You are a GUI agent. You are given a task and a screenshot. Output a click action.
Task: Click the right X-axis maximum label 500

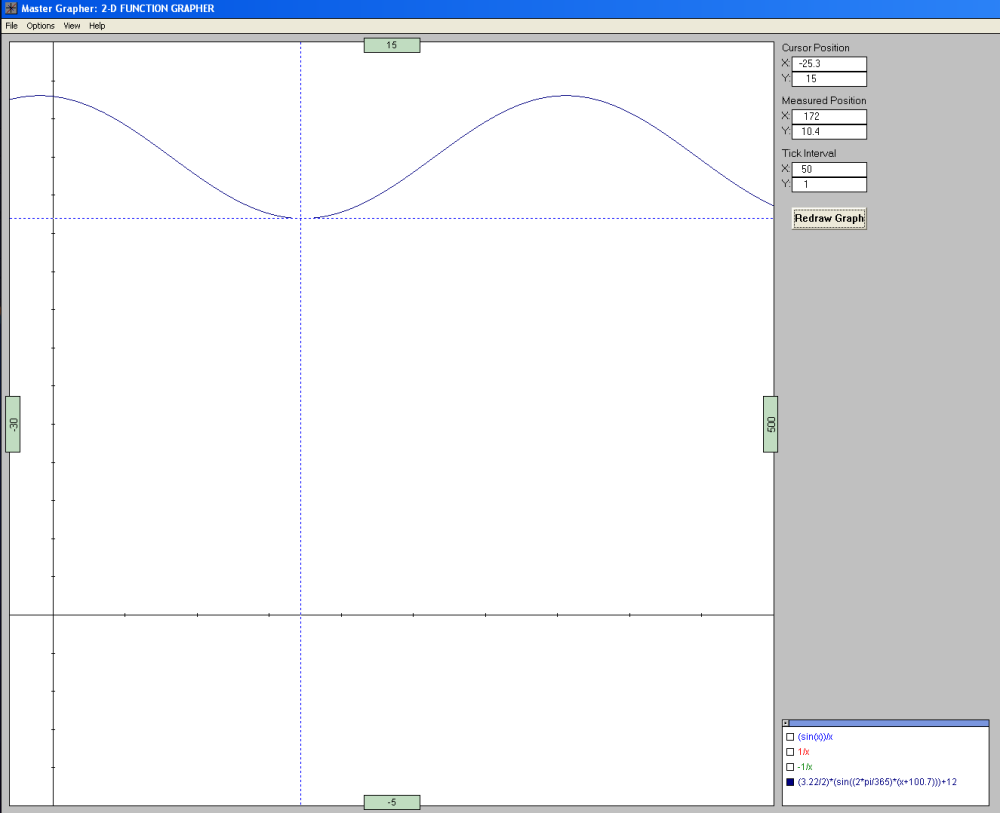pos(770,424)
